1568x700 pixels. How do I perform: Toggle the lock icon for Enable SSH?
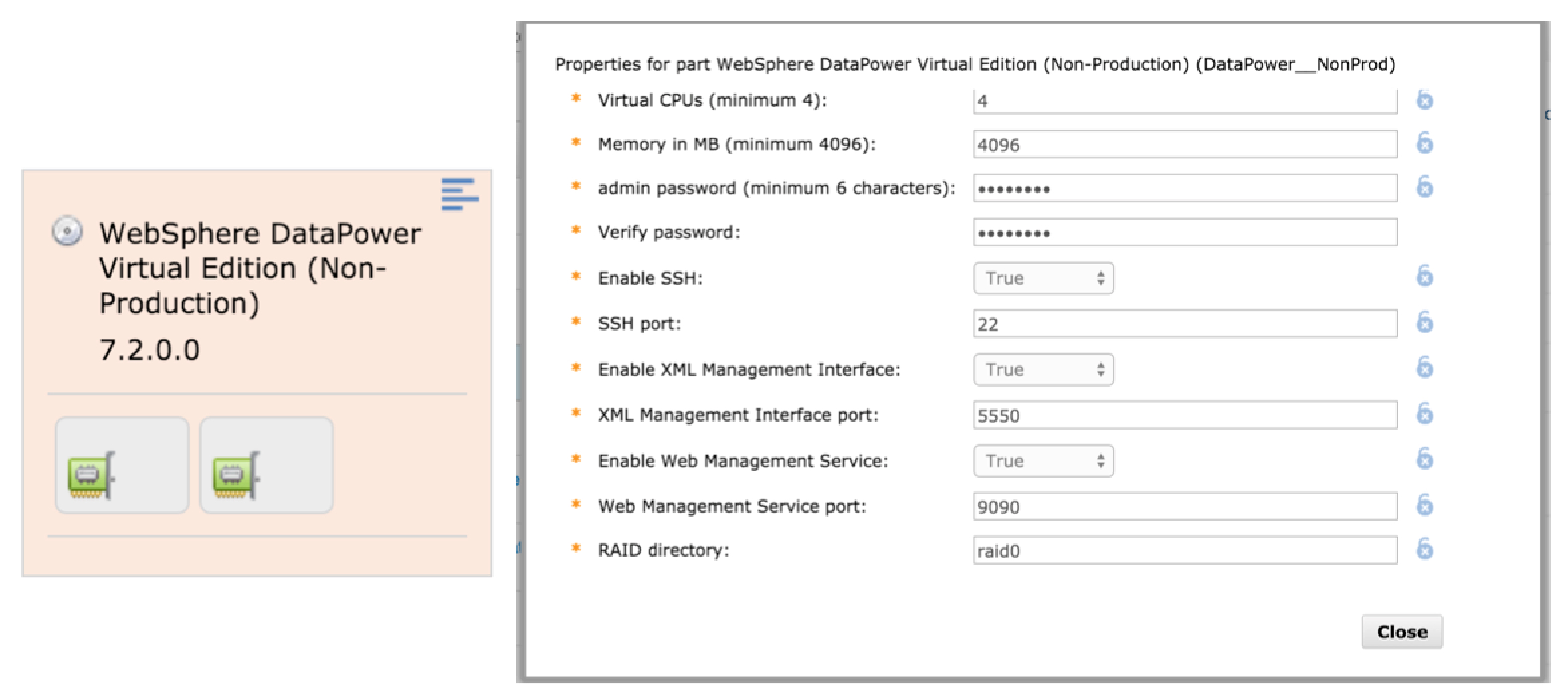coord(1425,276)
